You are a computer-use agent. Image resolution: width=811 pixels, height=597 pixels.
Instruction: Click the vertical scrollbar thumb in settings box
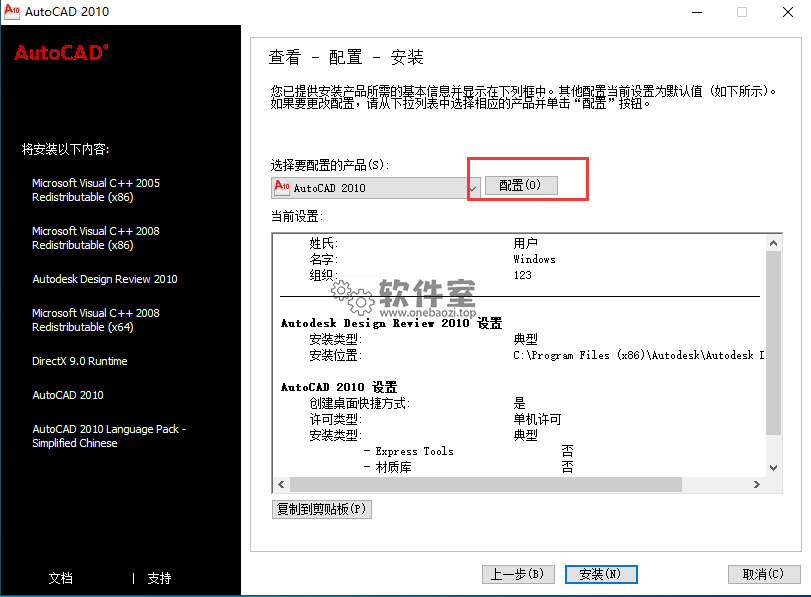click(x=773, y=342)
